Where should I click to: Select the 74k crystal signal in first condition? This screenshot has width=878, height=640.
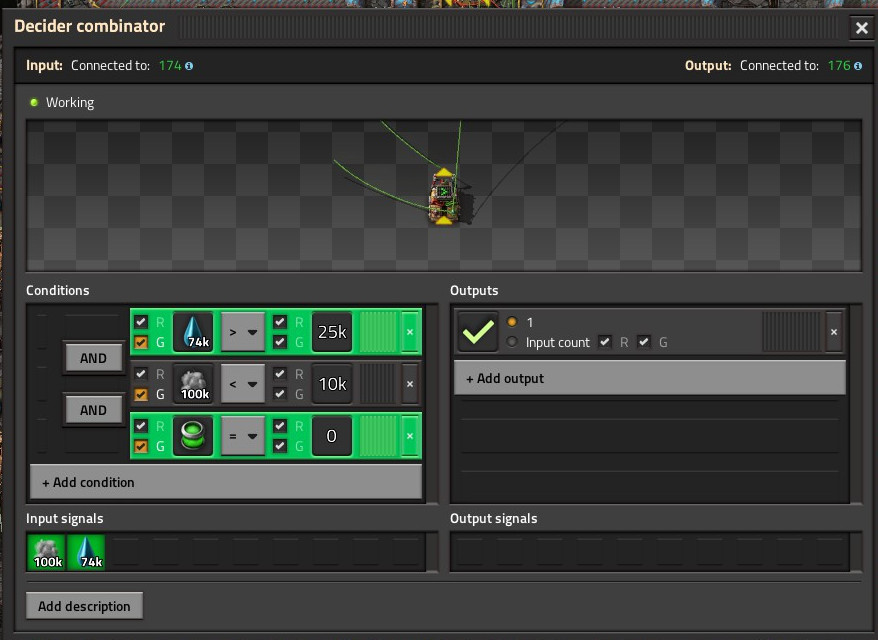(193, 332)
